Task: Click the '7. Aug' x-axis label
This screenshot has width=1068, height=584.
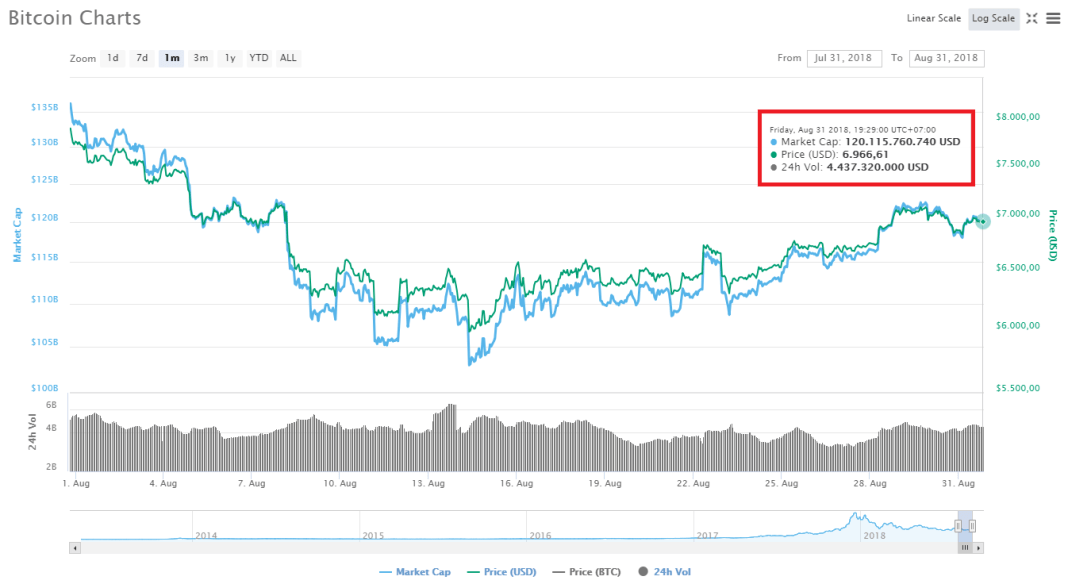Action: (251, 483)
